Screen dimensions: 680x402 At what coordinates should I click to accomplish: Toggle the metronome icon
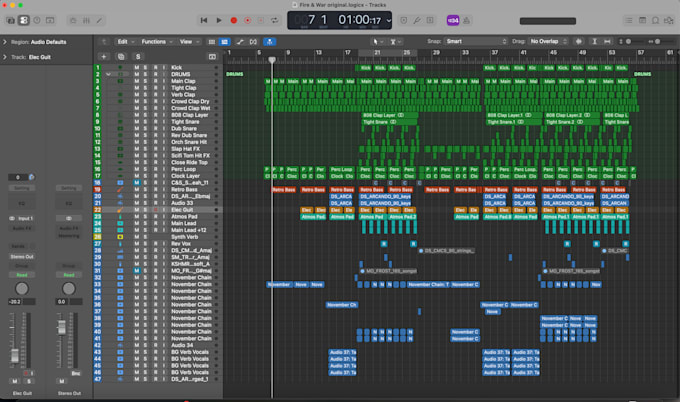[x=466, y=20]
